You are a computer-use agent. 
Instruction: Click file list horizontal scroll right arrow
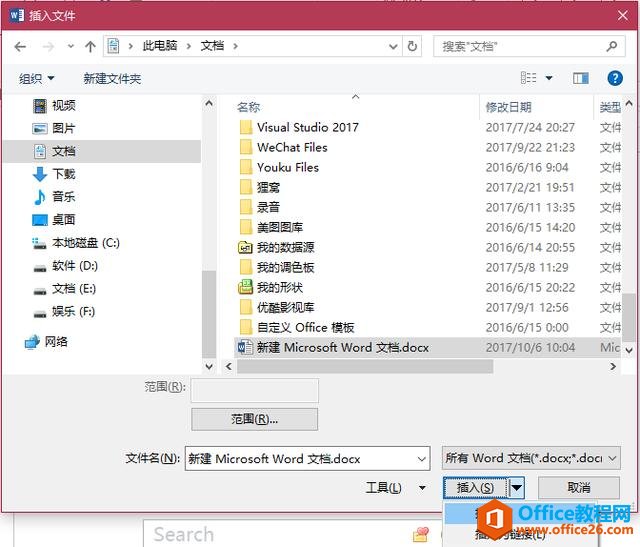(x=613, y=366)
